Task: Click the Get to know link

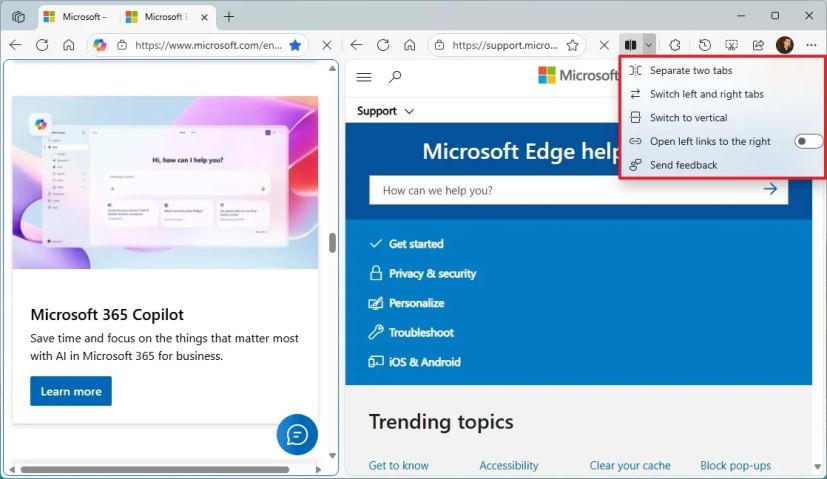Action: pyautogui.click(x=399, y=465)
